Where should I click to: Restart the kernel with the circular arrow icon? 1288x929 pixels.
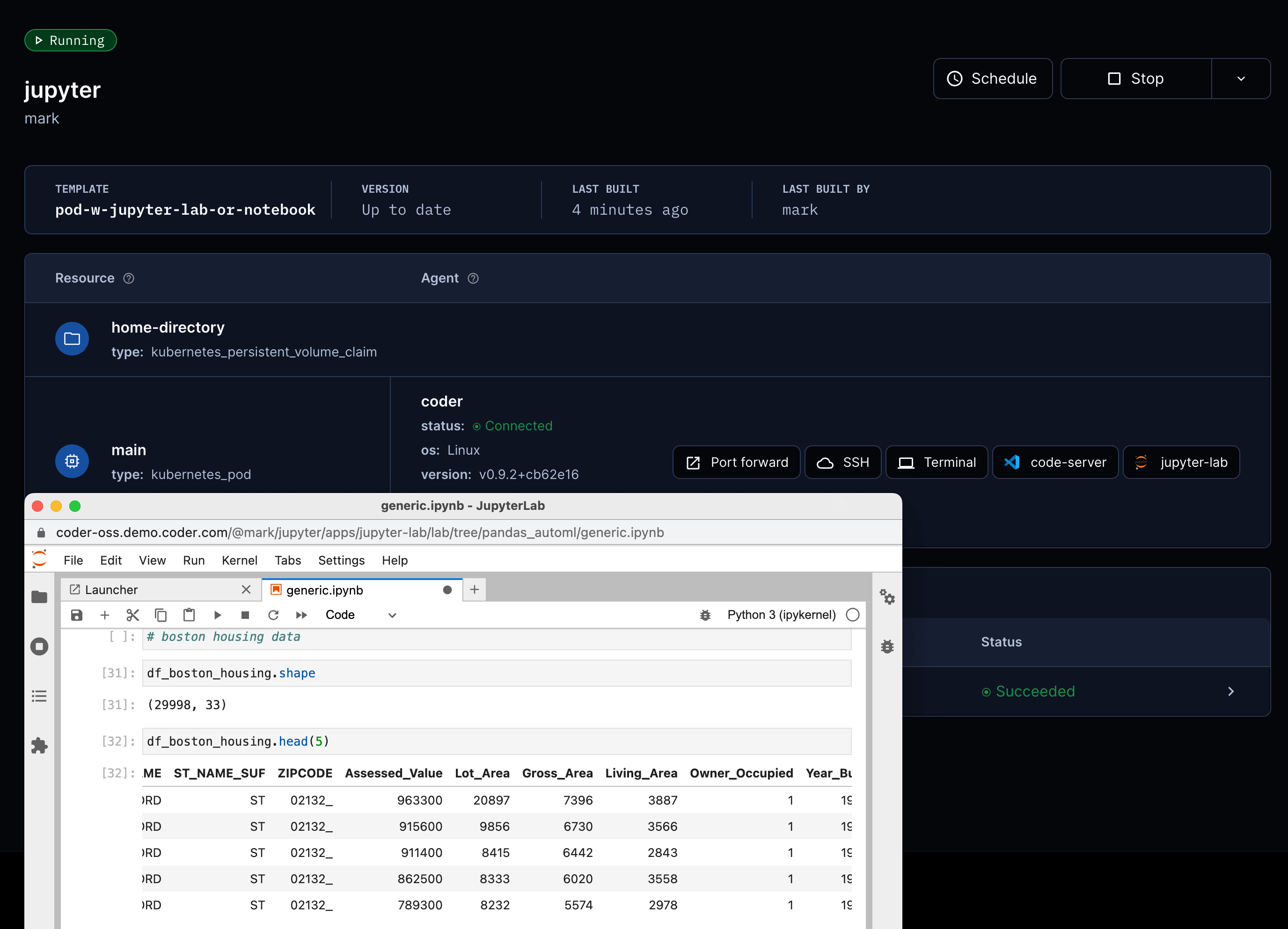point(273,615)
